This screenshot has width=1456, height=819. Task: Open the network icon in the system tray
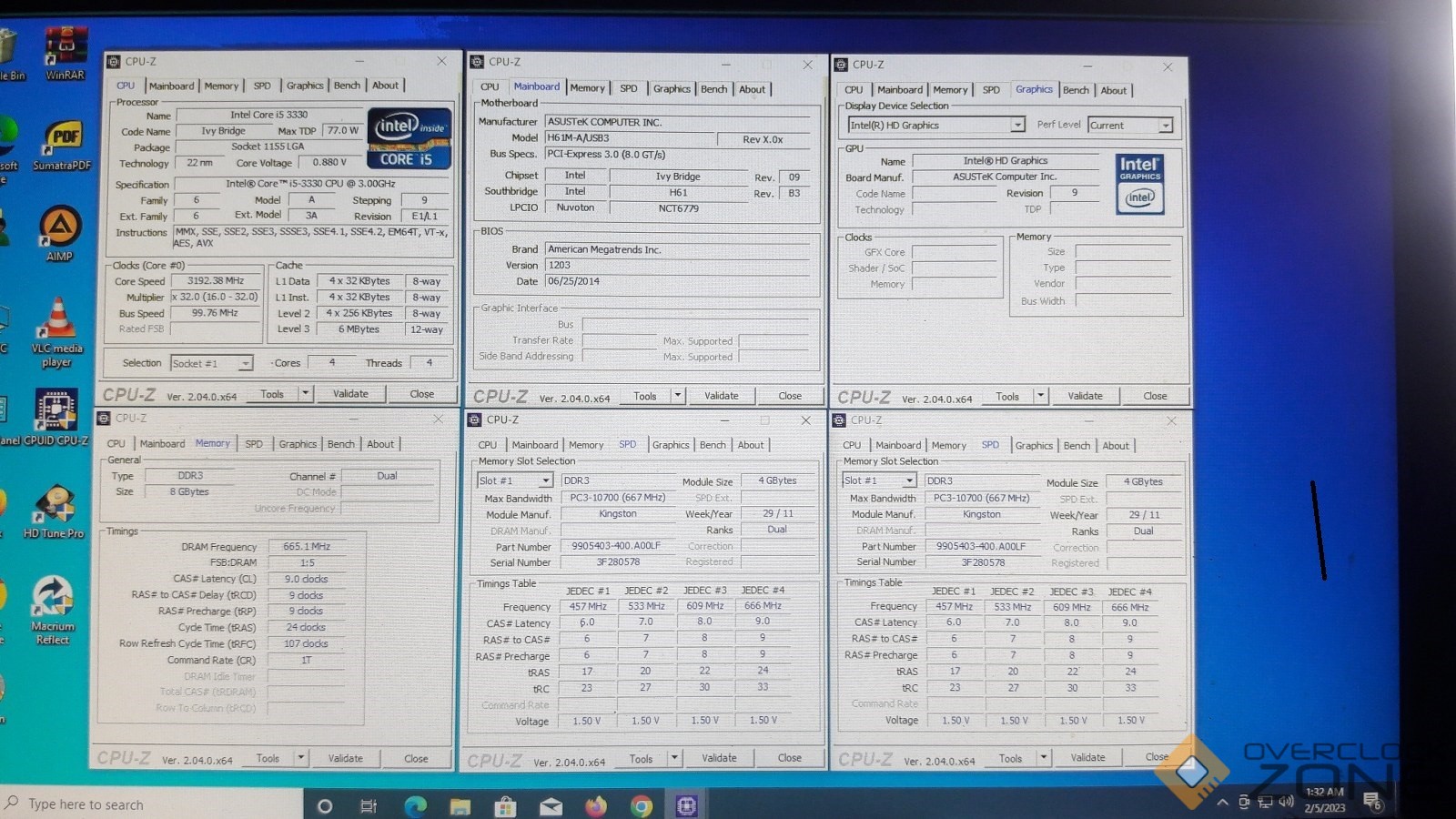coord(1265,802)
